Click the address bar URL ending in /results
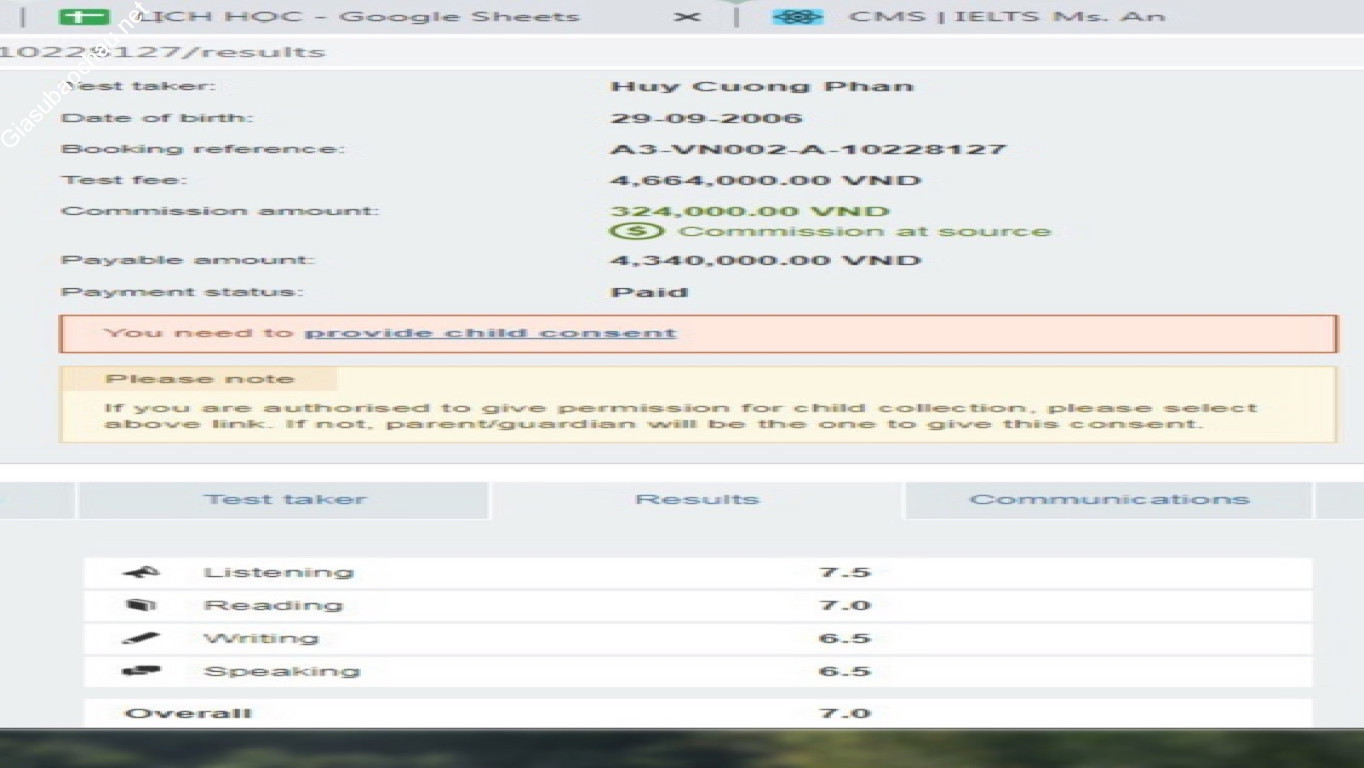Screen dimensions: 1364x768 tap(162, 52)
